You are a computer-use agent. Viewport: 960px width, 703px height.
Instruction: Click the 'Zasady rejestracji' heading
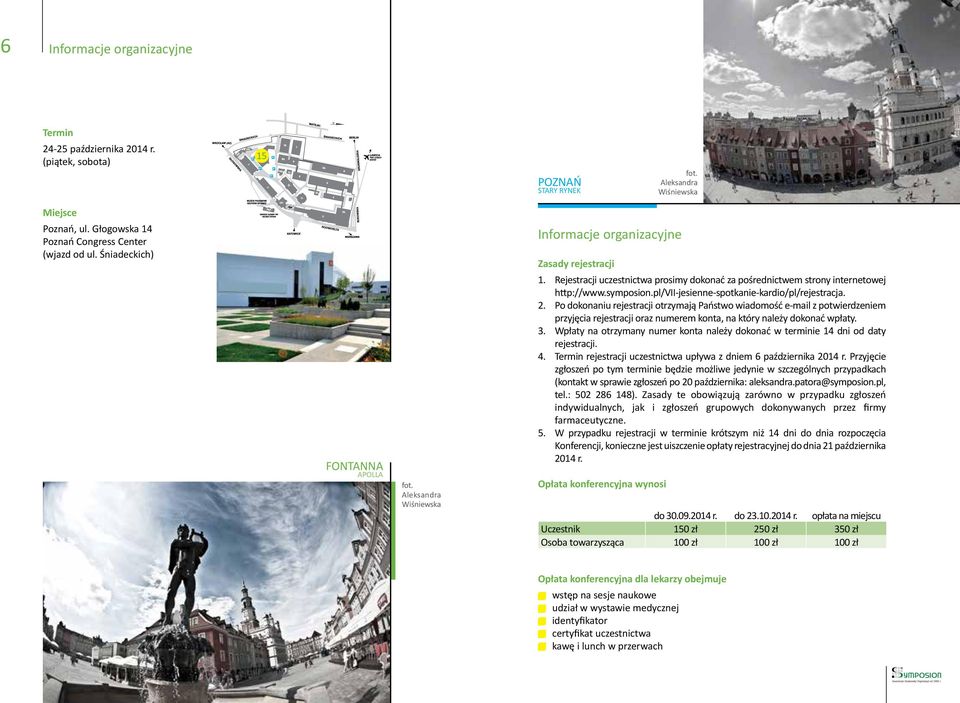[x=576, y=264]
